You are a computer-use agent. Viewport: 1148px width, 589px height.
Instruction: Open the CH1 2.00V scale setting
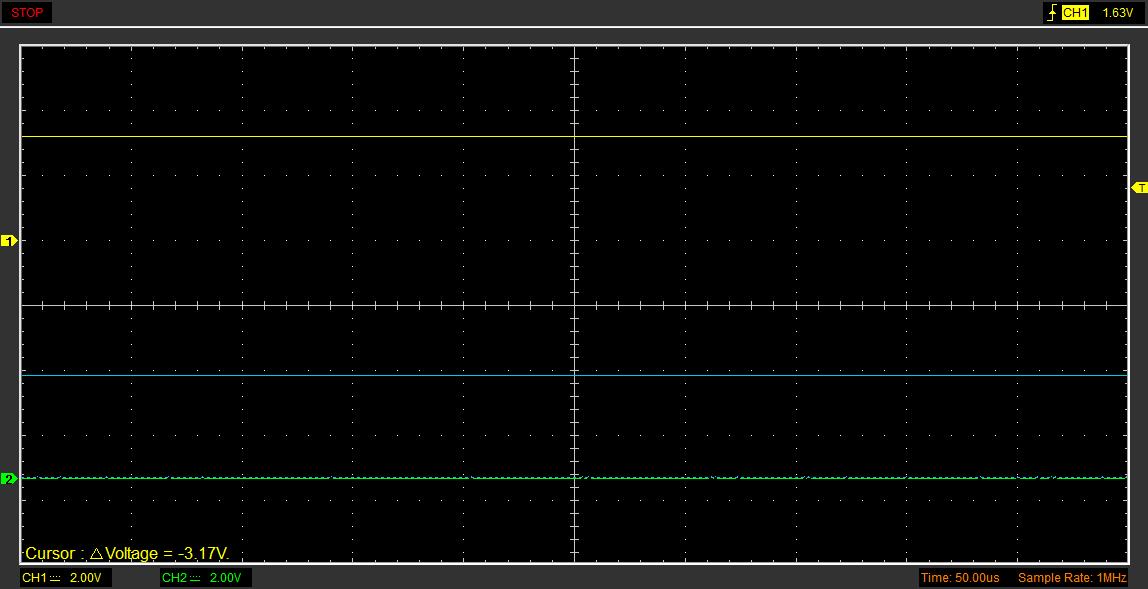(85, 578)
